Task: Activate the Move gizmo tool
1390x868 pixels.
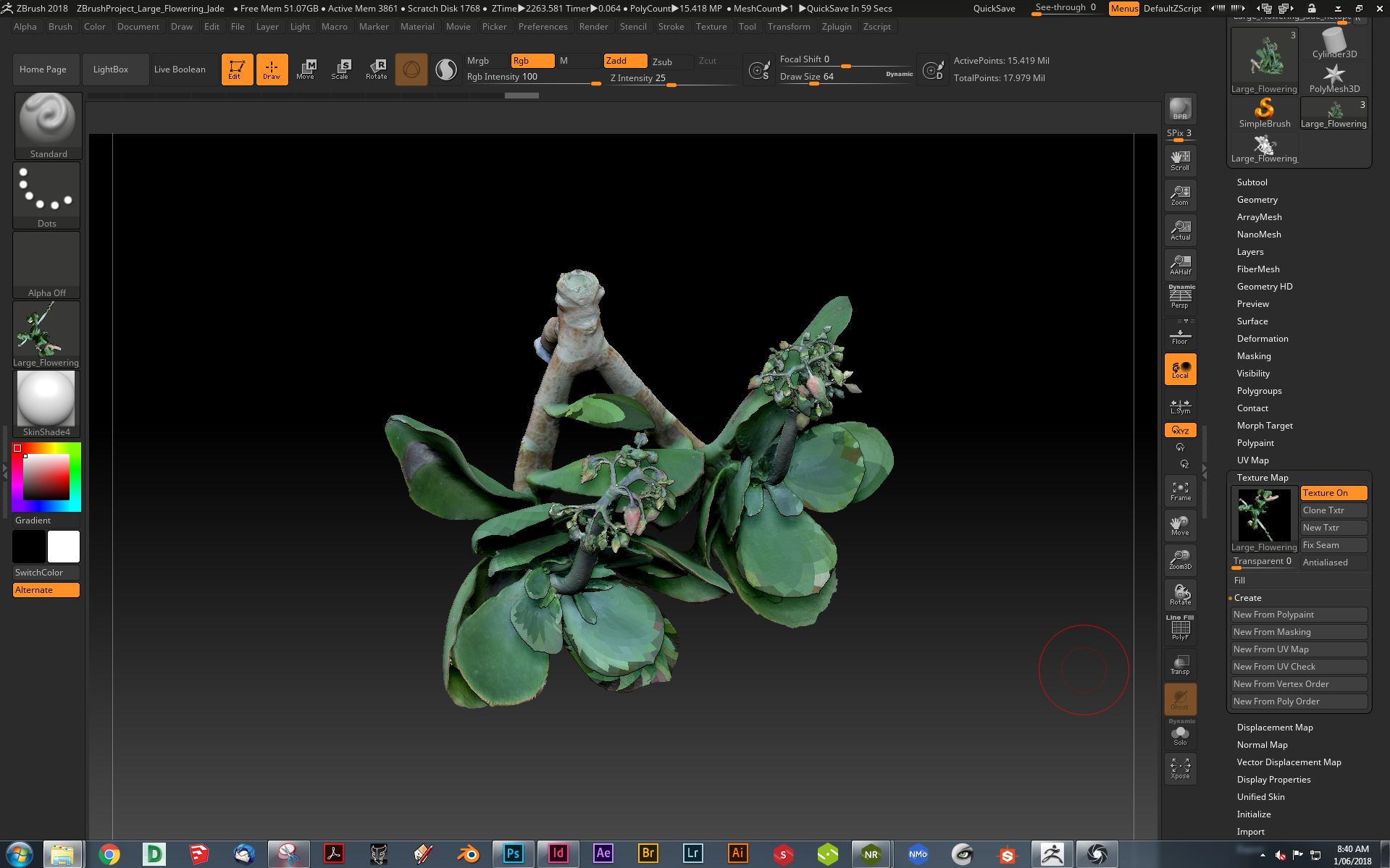Action: [x=306, y=69]
